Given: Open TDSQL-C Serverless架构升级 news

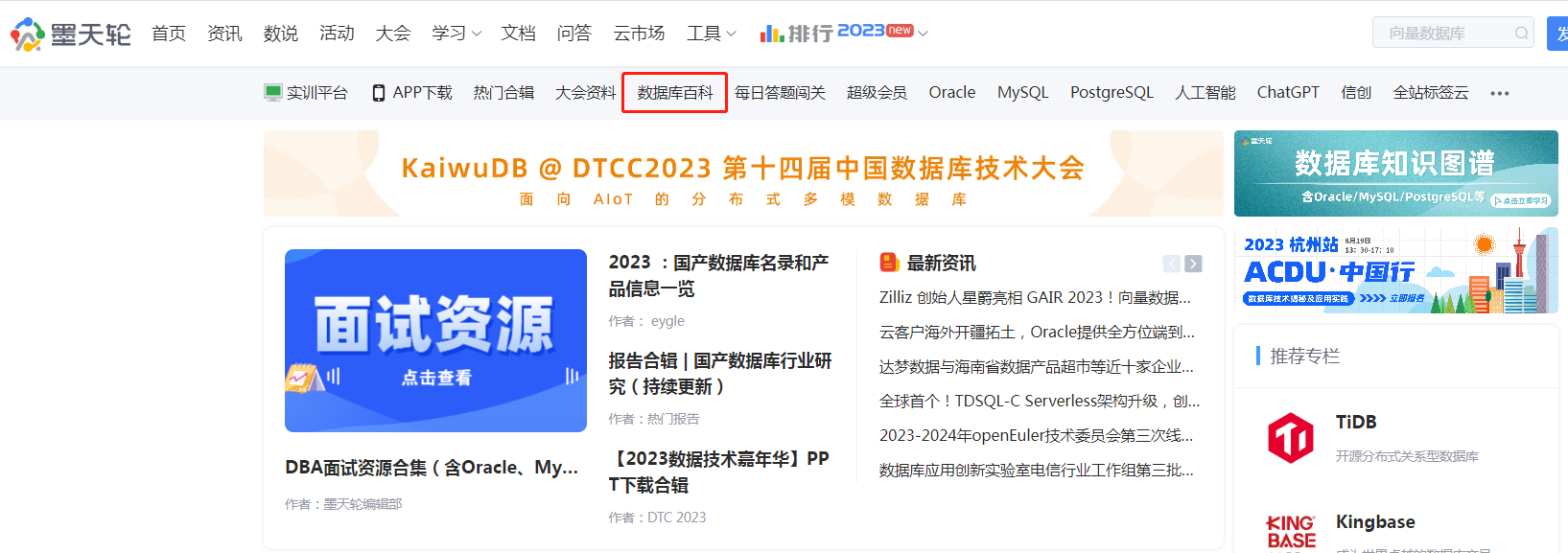Looking at the screenshot, I should pyautogui.click(x=1040, y=402).
